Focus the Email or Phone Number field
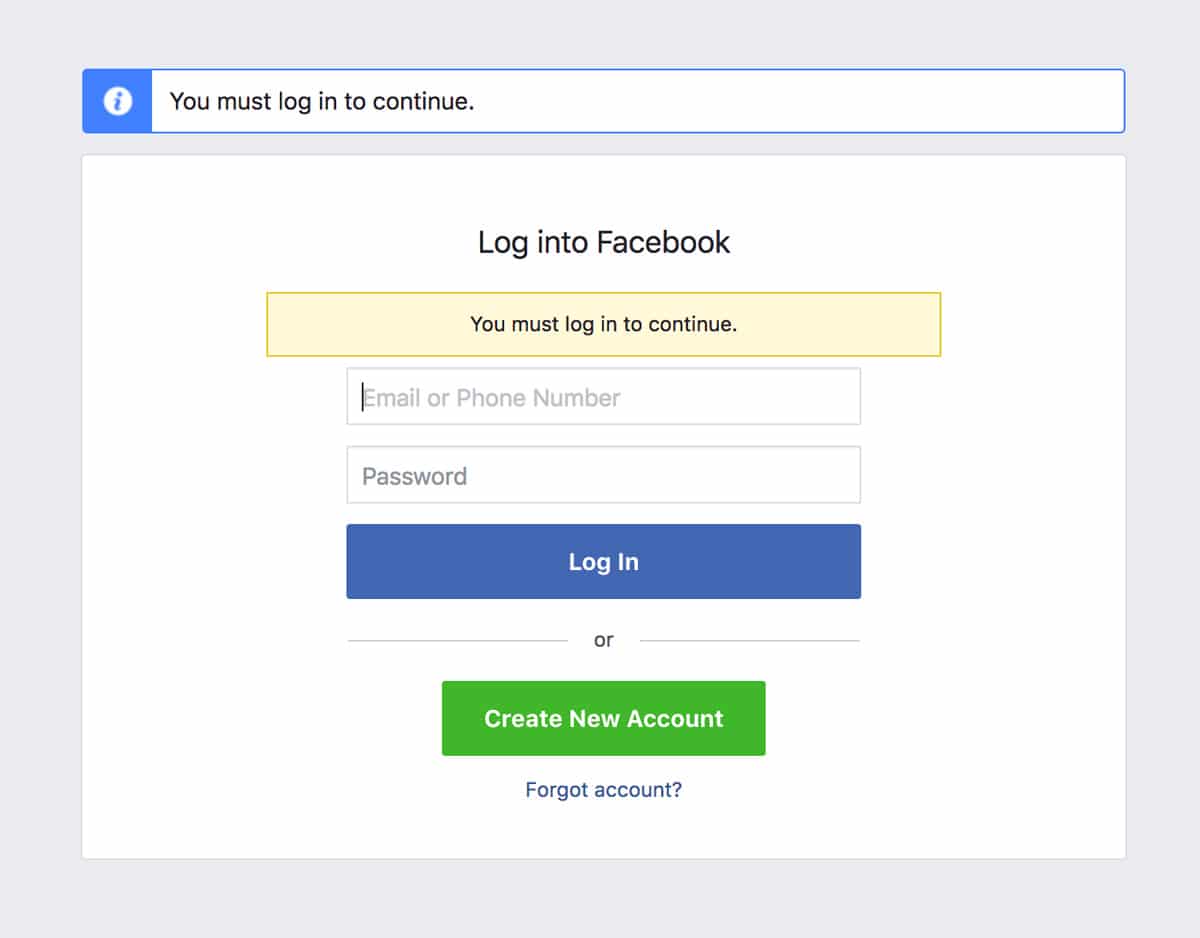Image resolution: width=1200 pixels, height=938 pixels. pos(604,397)
